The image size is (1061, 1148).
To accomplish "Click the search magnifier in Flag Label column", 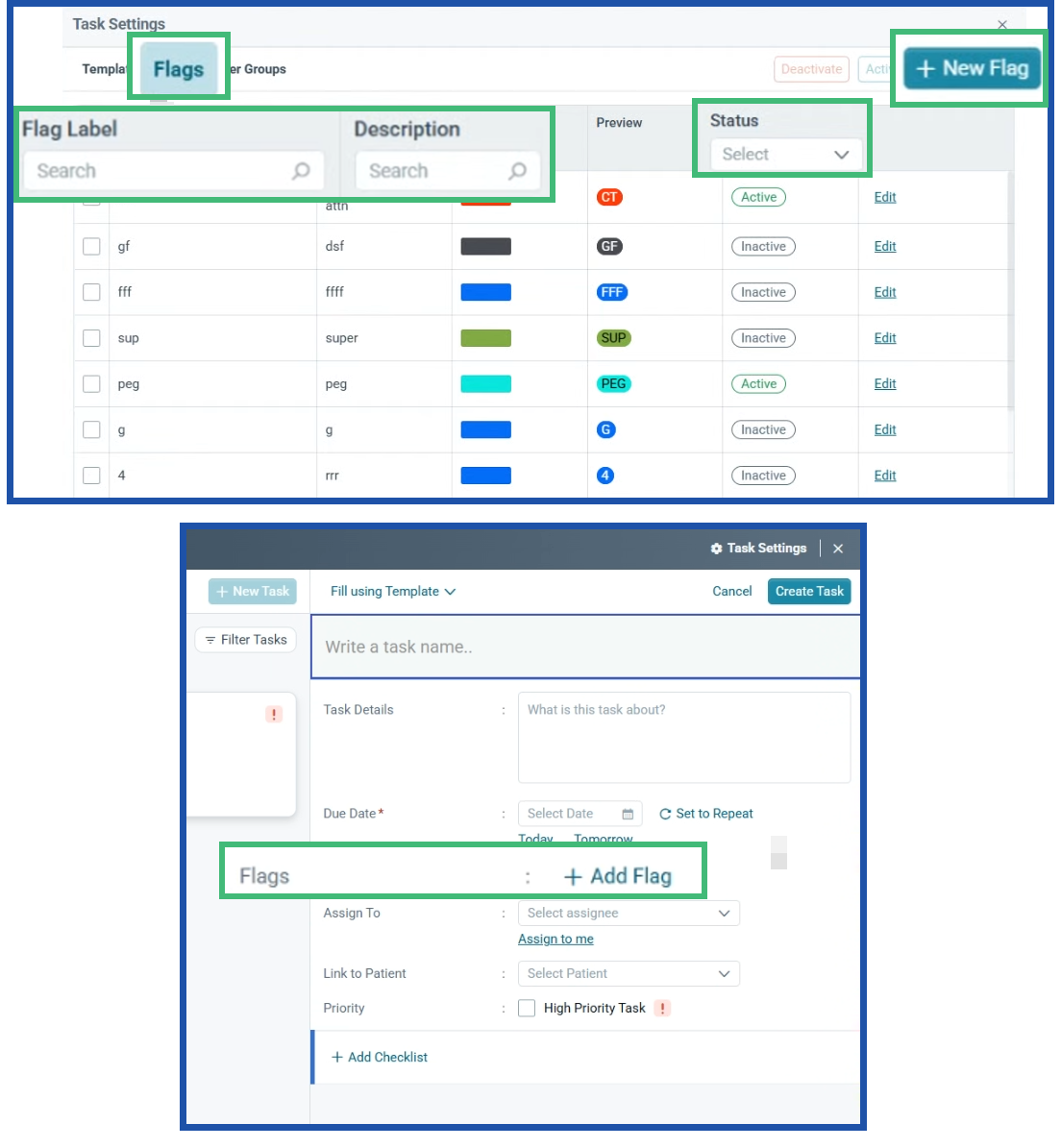I will [301, 170].
